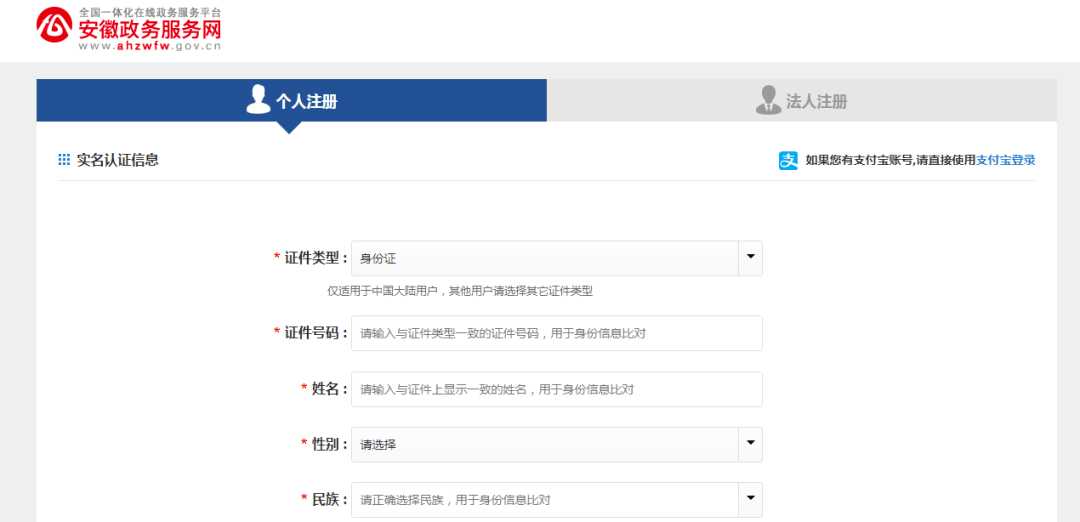Expand the 证件类型 dropdown arrow
Screen dimensions: 1080x522
tap(750, 258)
